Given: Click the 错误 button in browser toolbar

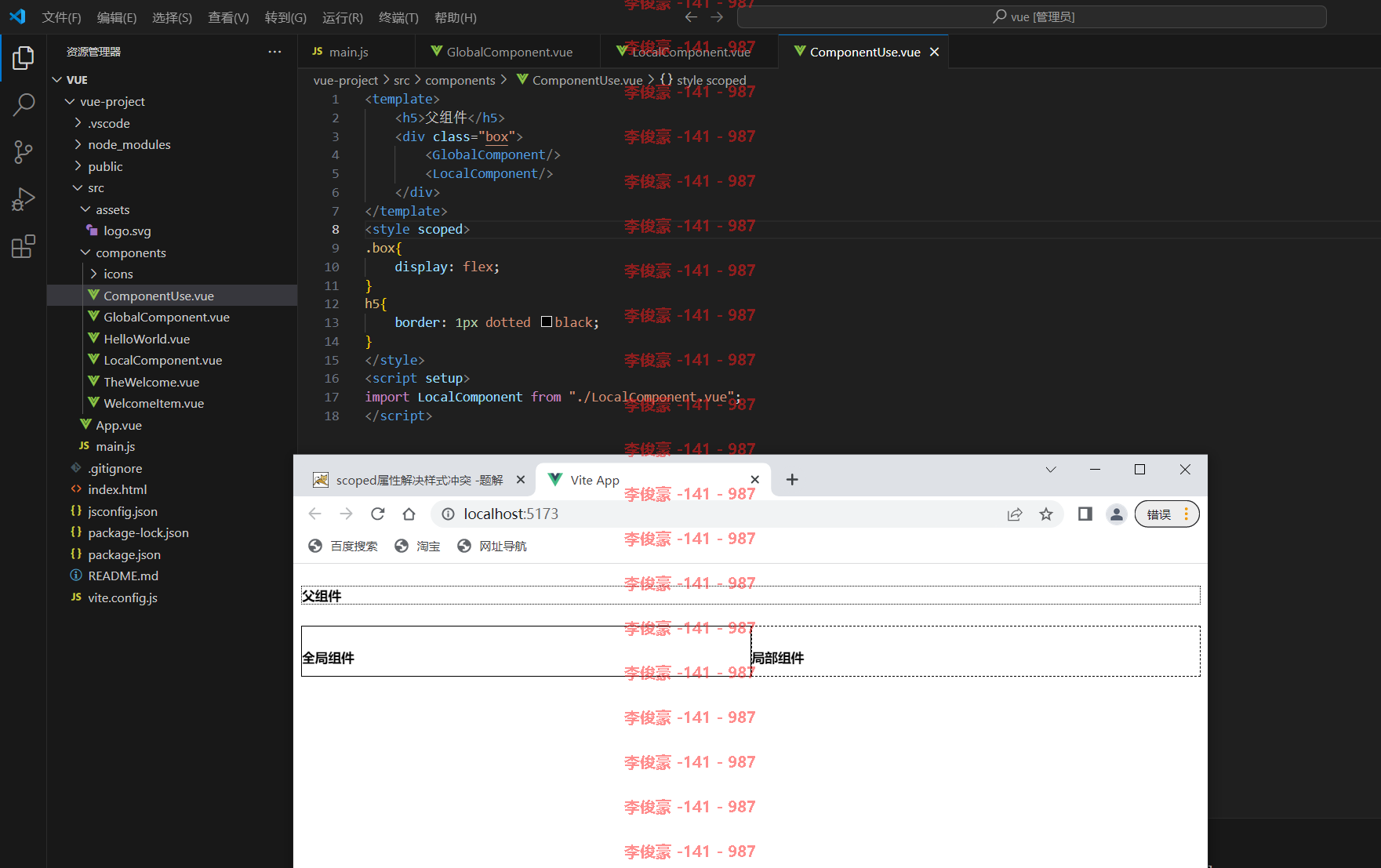Looking at the screenshot, I should coord(1166,514).
